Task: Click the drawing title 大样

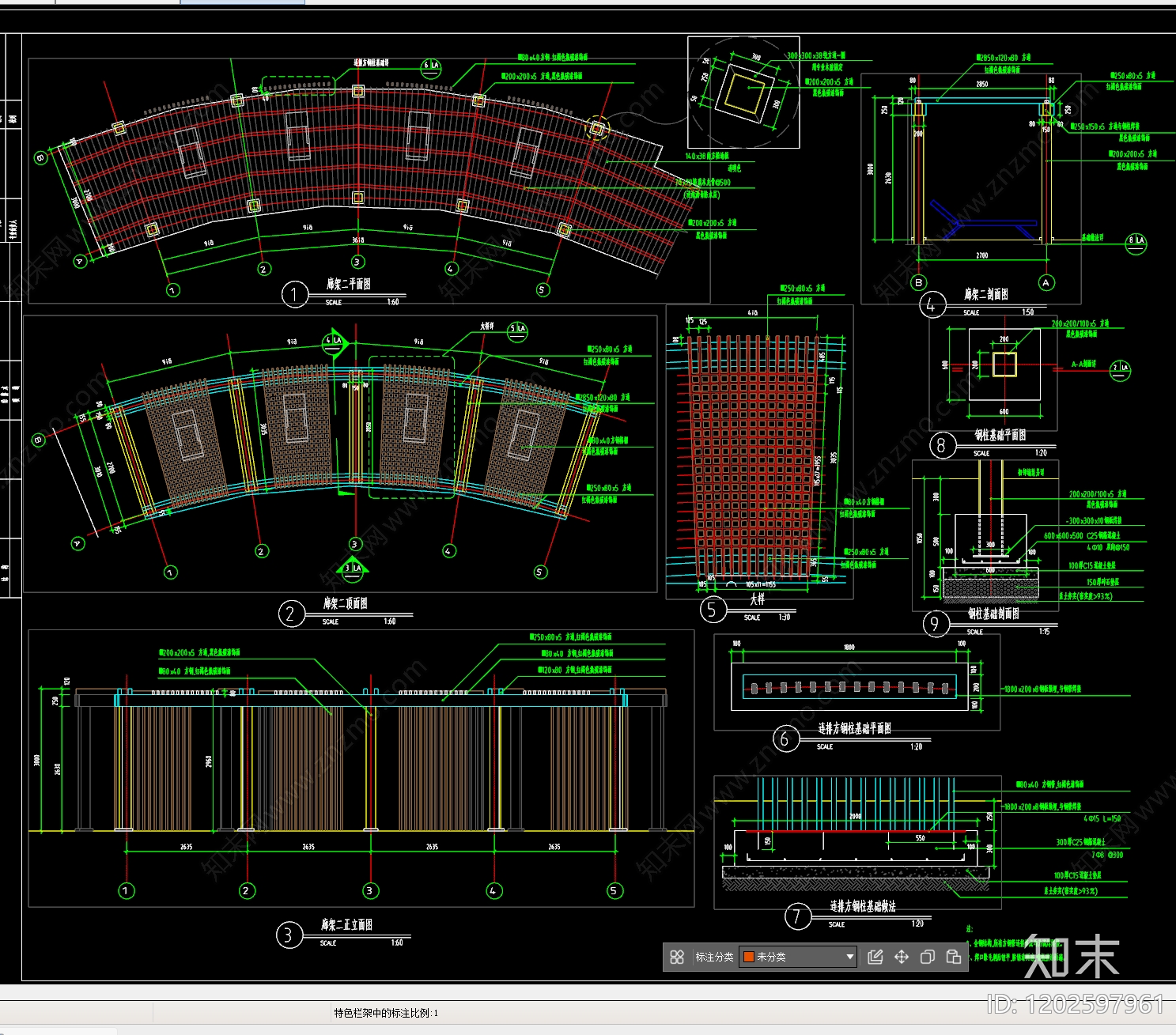Action: pyautogui.click(x=757, y=600)
